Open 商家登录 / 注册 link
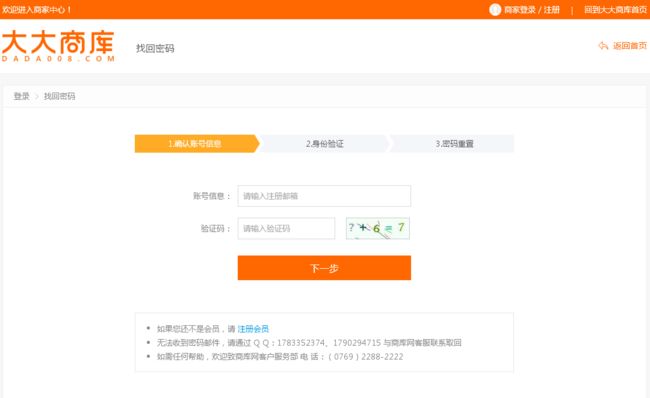The width and height of the screenshot is (650, 398). click(x=532, y=10)
